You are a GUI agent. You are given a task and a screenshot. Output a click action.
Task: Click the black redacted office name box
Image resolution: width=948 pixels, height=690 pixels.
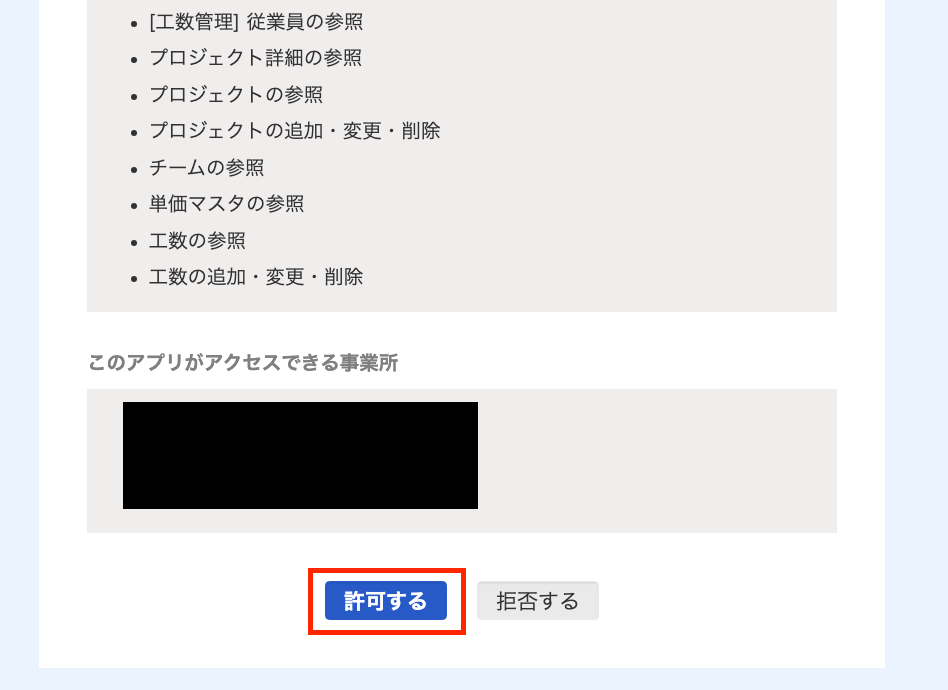pos(300,455)
